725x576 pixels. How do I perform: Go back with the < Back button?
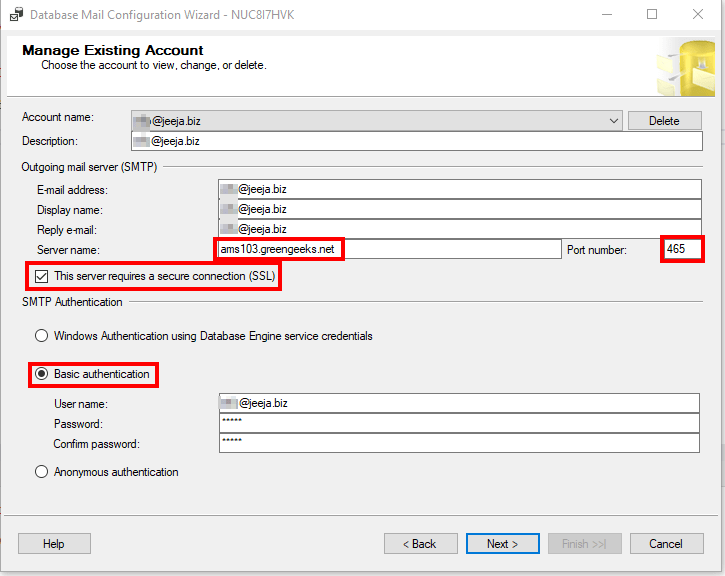[420, 544]
